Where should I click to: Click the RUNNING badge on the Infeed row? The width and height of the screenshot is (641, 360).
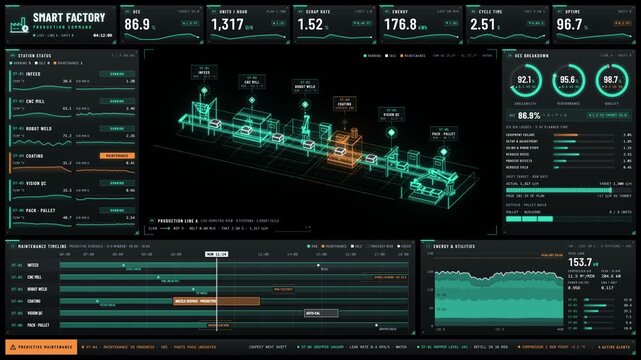pos(117,74)
